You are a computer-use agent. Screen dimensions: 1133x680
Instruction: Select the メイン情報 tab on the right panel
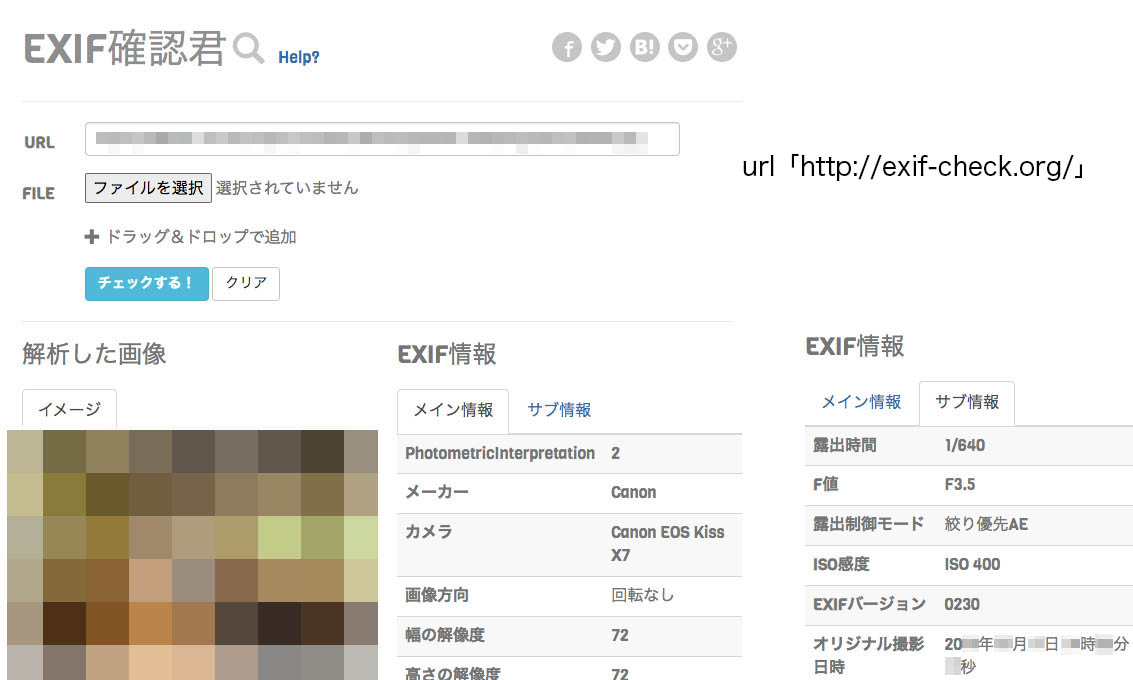pyautogui.click(x=862, y=402)
